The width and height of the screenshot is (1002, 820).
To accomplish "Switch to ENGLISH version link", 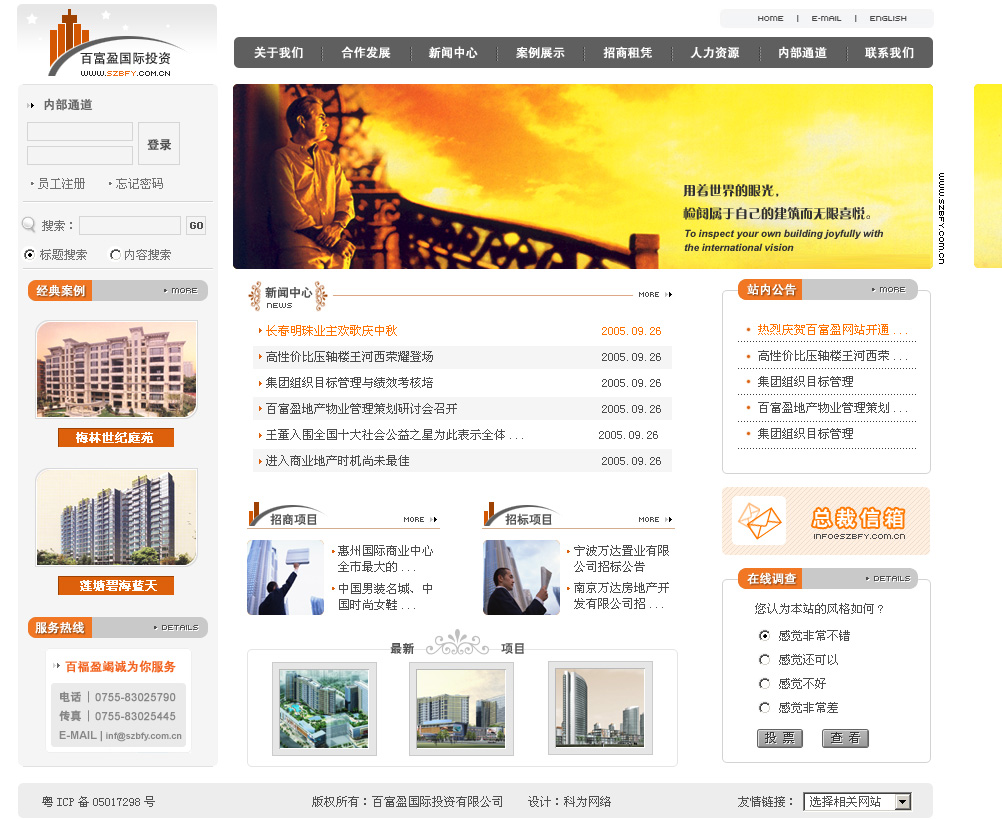I will tap(888, 19).
